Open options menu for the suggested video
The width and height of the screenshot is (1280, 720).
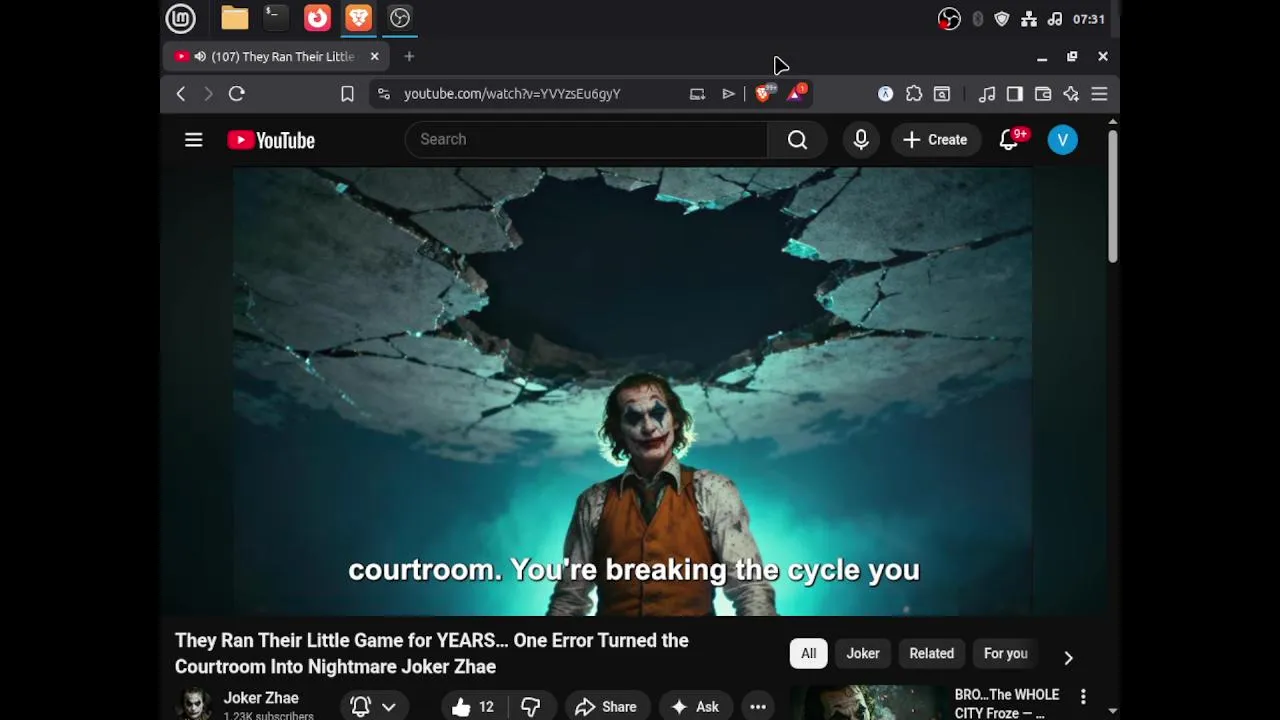1083,696
